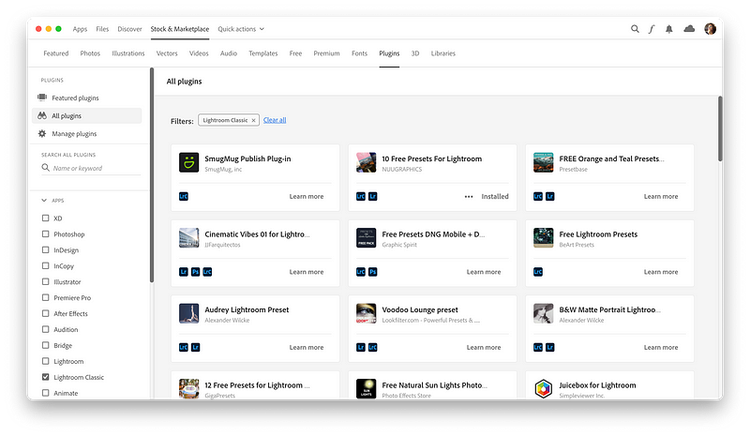750x436 pixels.
Task: Click the Cinematic Vibes 01 plugin thumbnail
Action: (x=189, y=238)
